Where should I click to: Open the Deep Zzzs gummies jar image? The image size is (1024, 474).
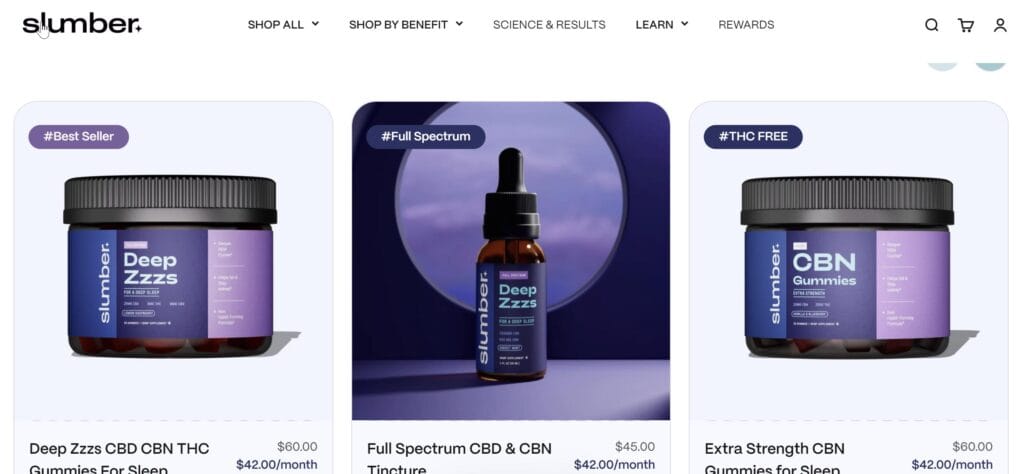171,266
